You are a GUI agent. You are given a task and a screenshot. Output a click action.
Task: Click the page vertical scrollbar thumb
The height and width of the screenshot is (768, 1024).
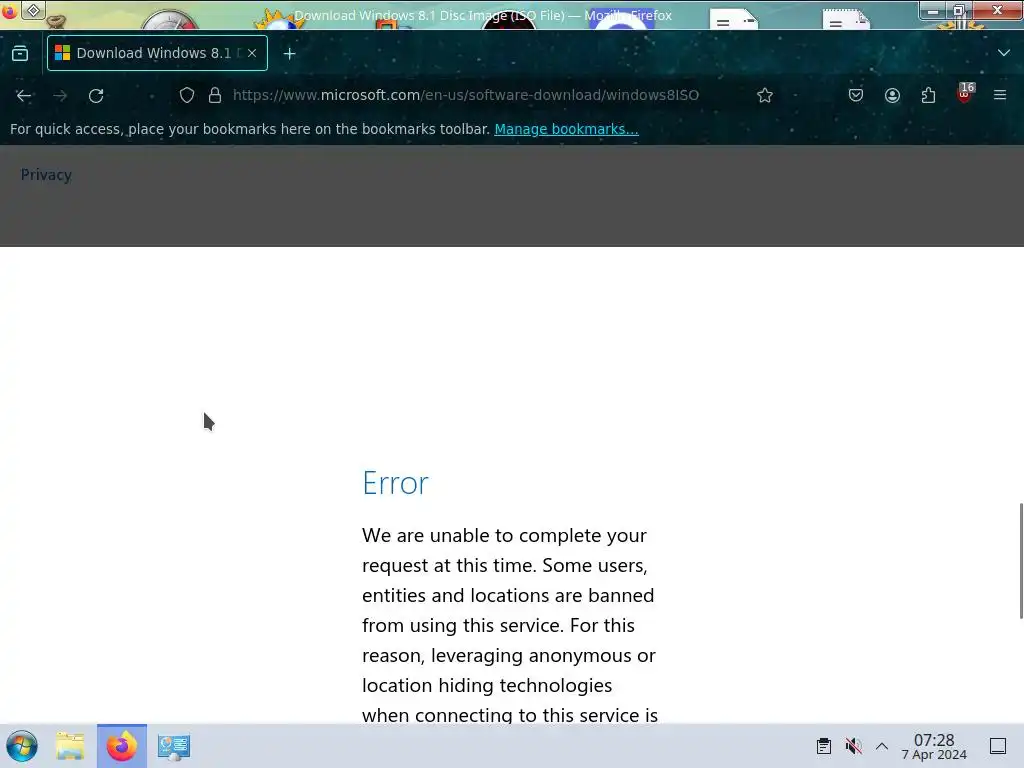tap(1021, 560)
